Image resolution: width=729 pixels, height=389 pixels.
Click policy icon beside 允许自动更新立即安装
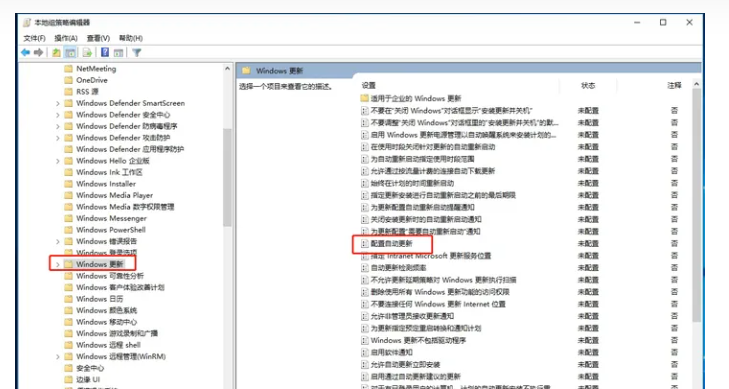[x=365, y=364]
